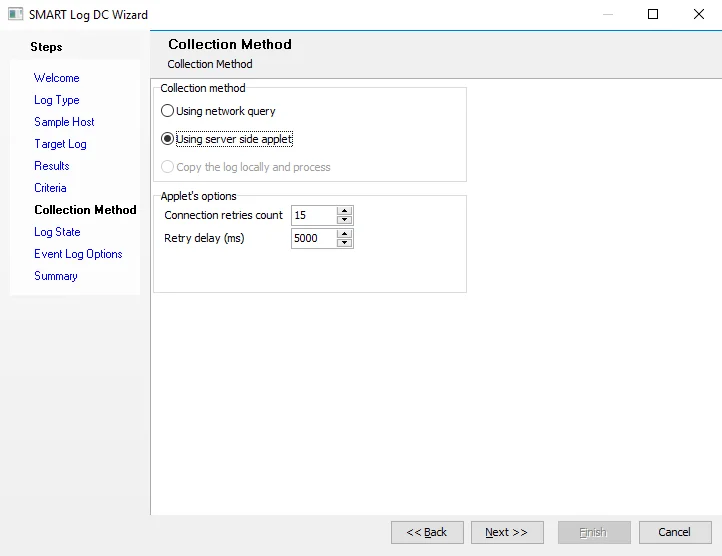722x556 pixels.
Task: Open the Log Type step
Action: click(x=57, y=100)
